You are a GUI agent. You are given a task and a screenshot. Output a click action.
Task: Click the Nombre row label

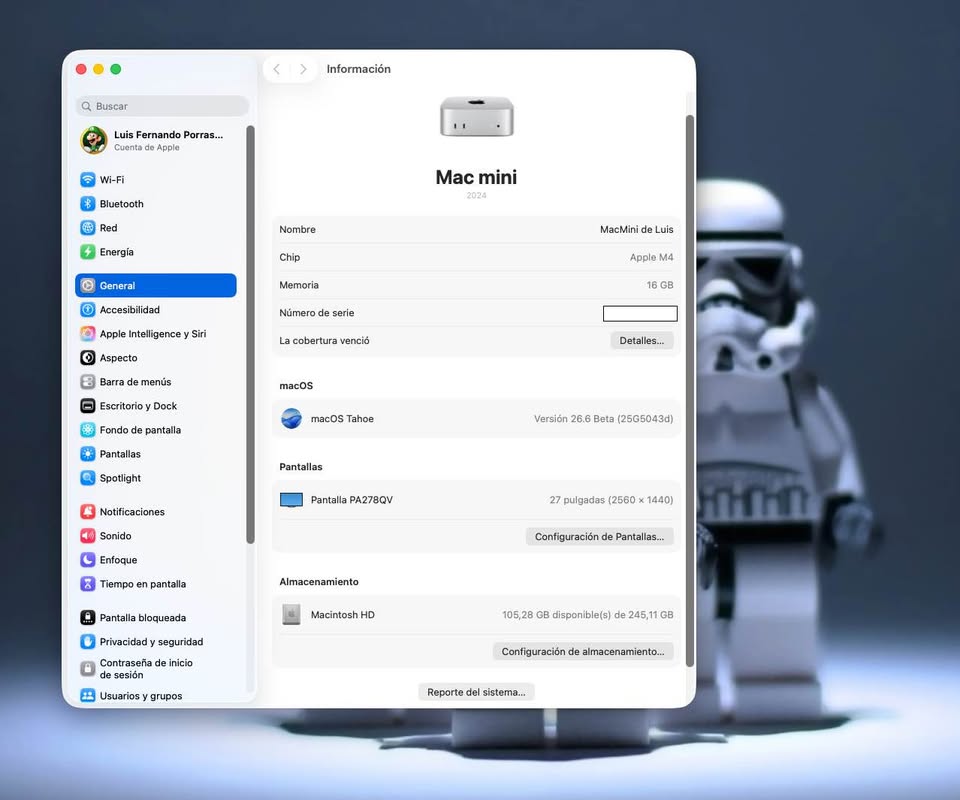pos(298,230)
